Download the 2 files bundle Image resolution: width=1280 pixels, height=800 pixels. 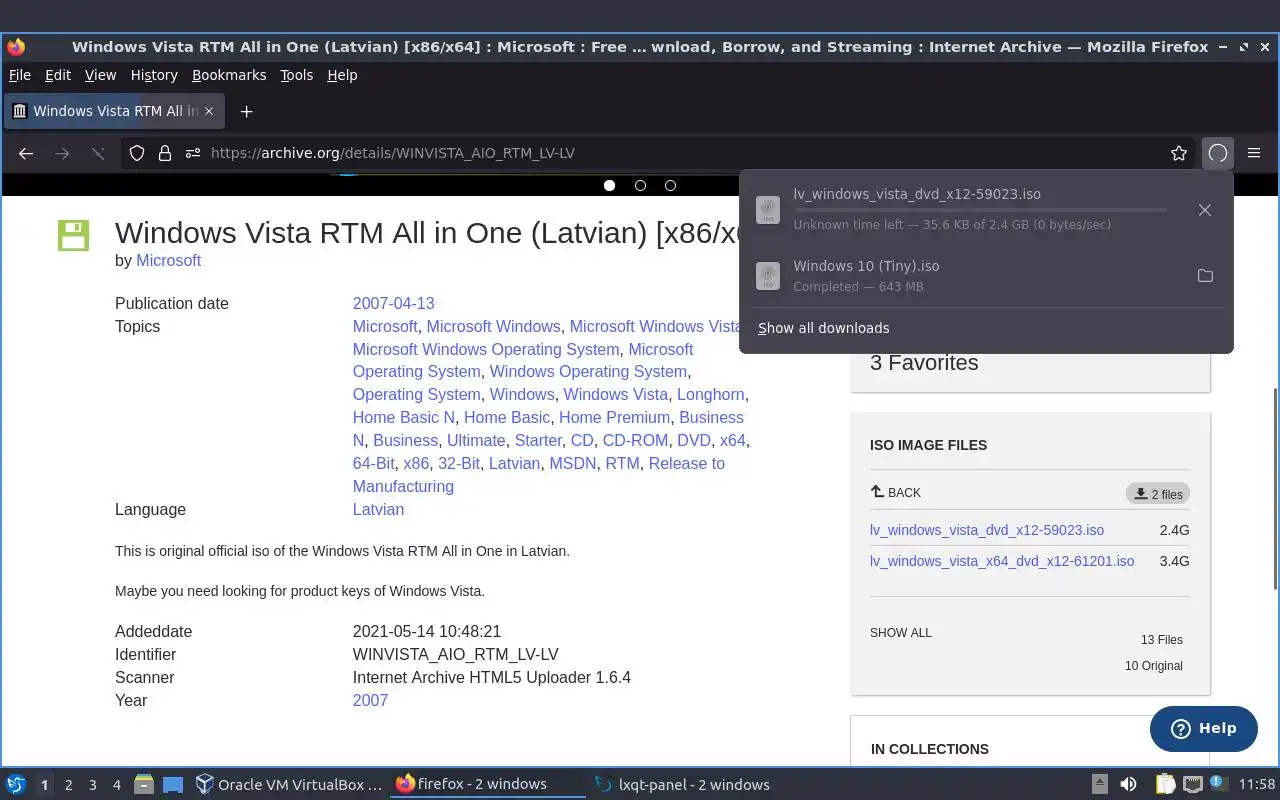(1158, 494)
